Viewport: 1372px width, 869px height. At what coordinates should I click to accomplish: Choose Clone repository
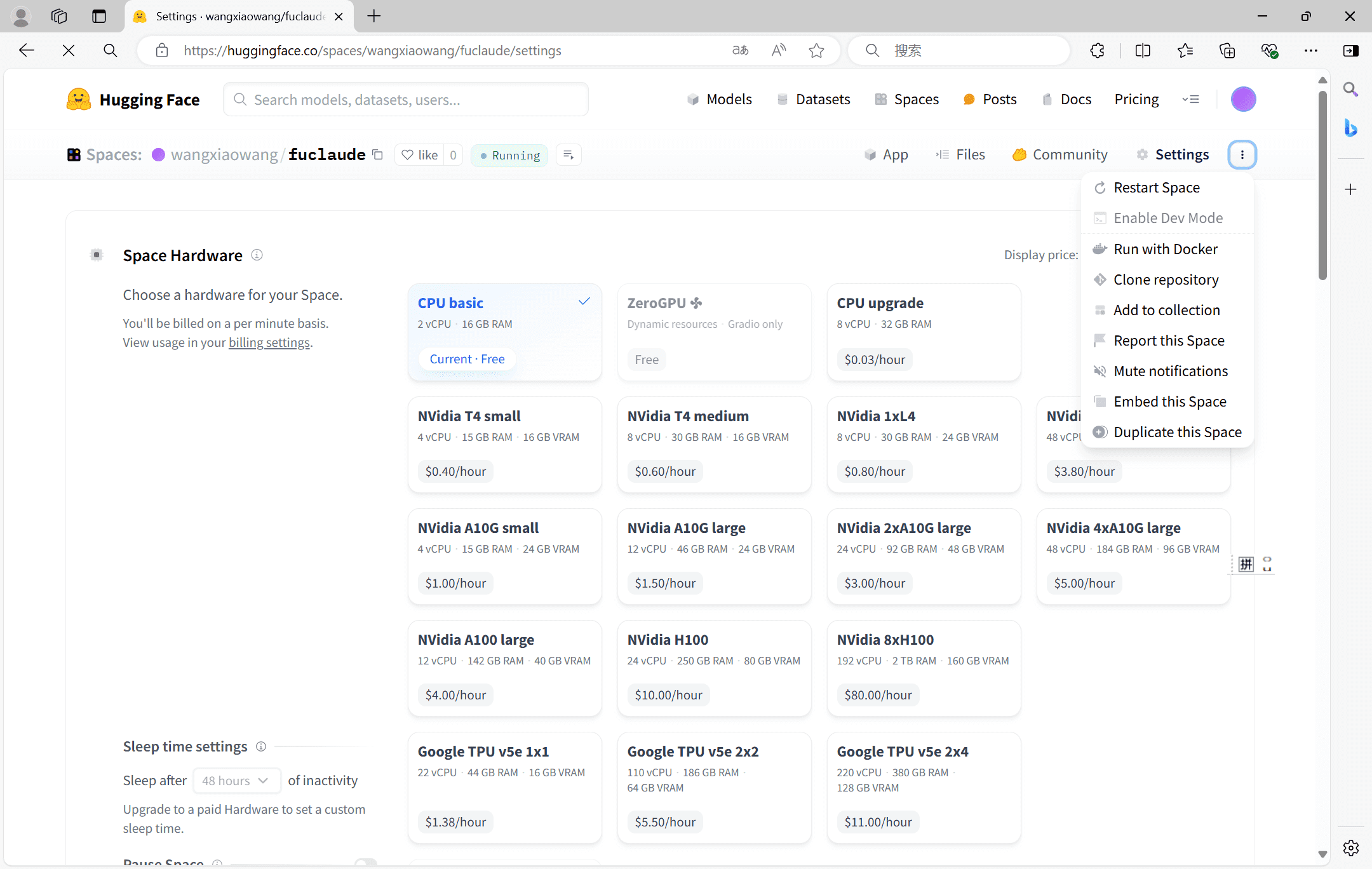[x=1167, y=280]
